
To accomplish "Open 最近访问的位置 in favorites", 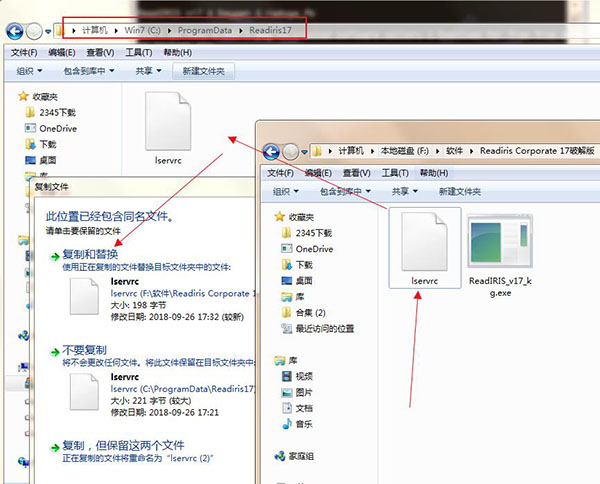I will (x=323, y=328).
